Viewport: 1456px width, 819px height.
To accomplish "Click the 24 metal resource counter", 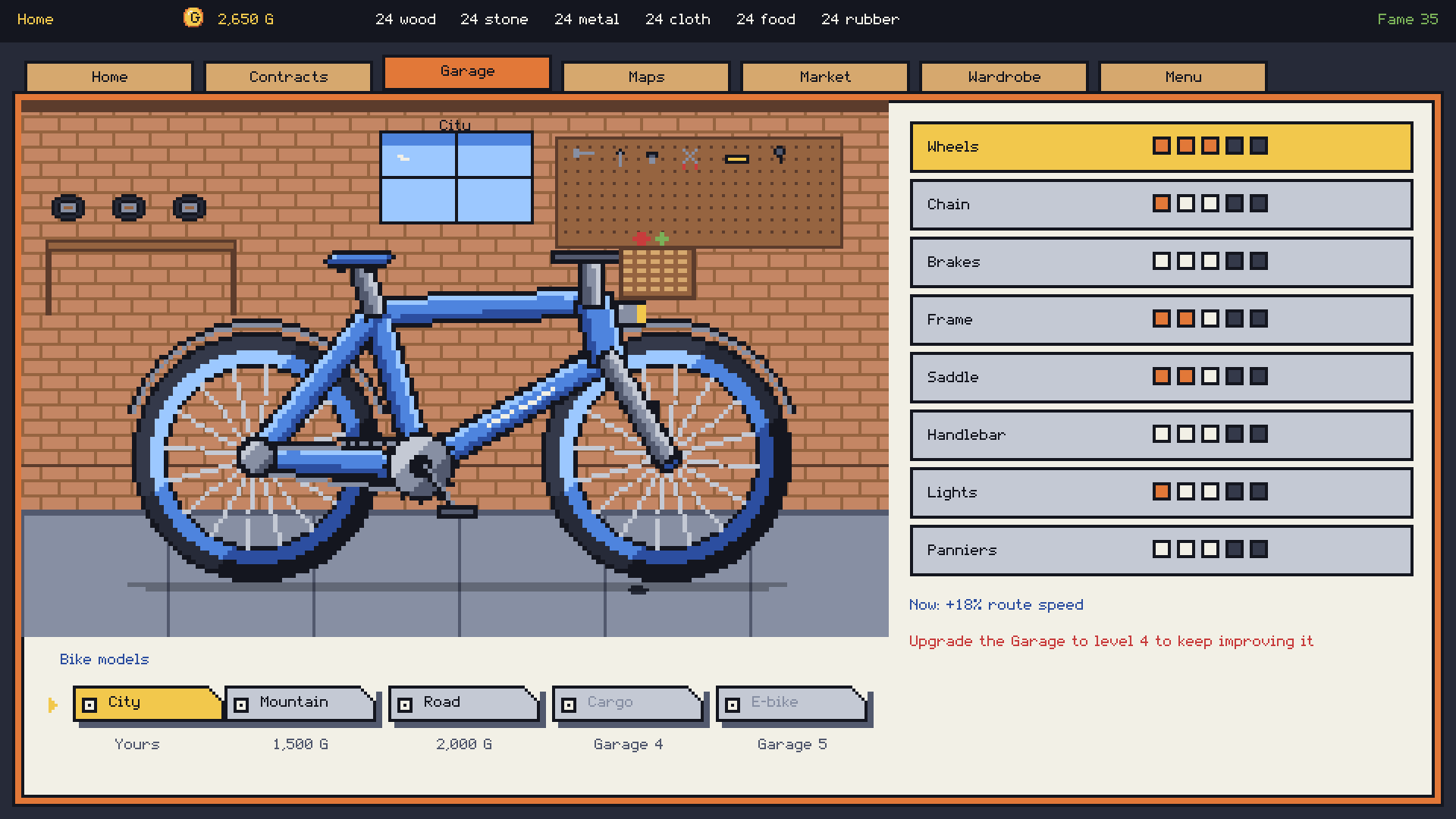I will click(x=586, y=19).
